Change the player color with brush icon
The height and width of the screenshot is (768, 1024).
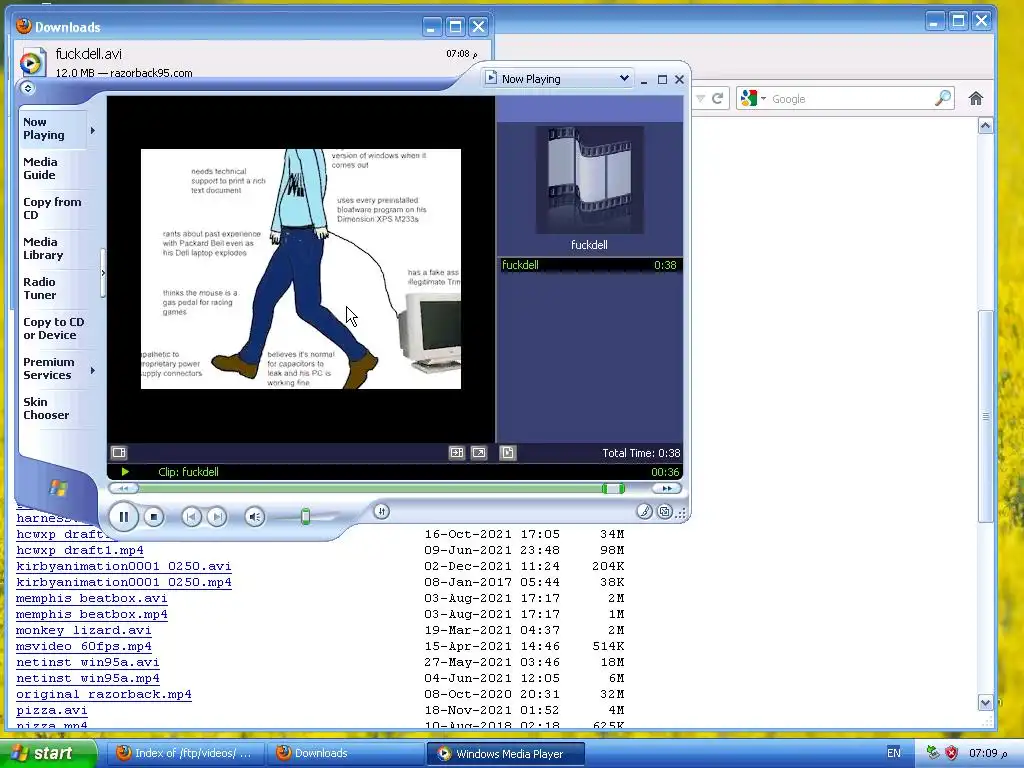click(x=644, y=512)
